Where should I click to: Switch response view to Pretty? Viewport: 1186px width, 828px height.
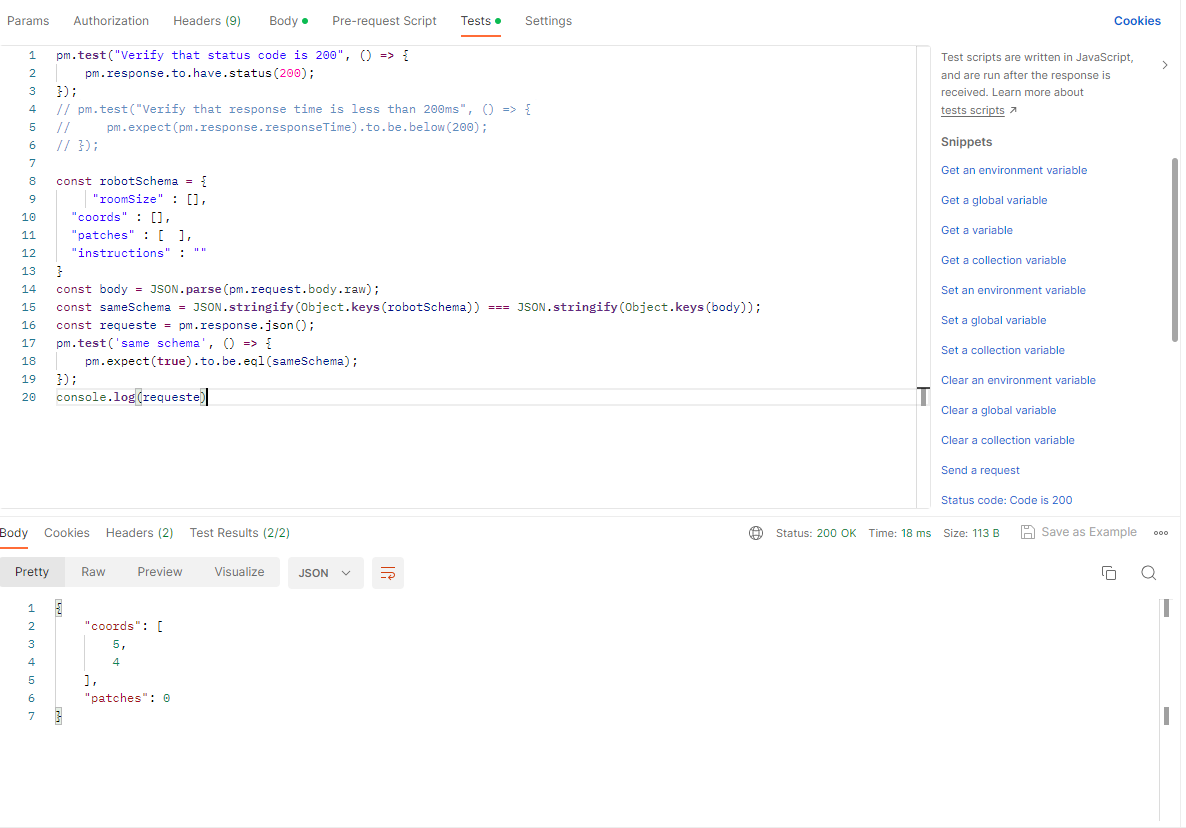(x=32, y=572)
